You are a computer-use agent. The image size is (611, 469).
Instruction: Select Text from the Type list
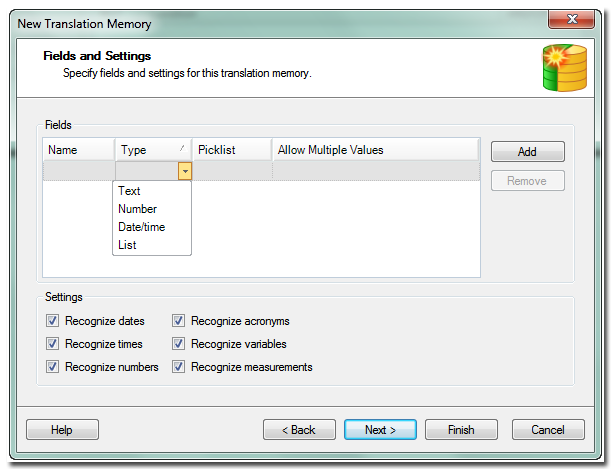tap(129, 191)
